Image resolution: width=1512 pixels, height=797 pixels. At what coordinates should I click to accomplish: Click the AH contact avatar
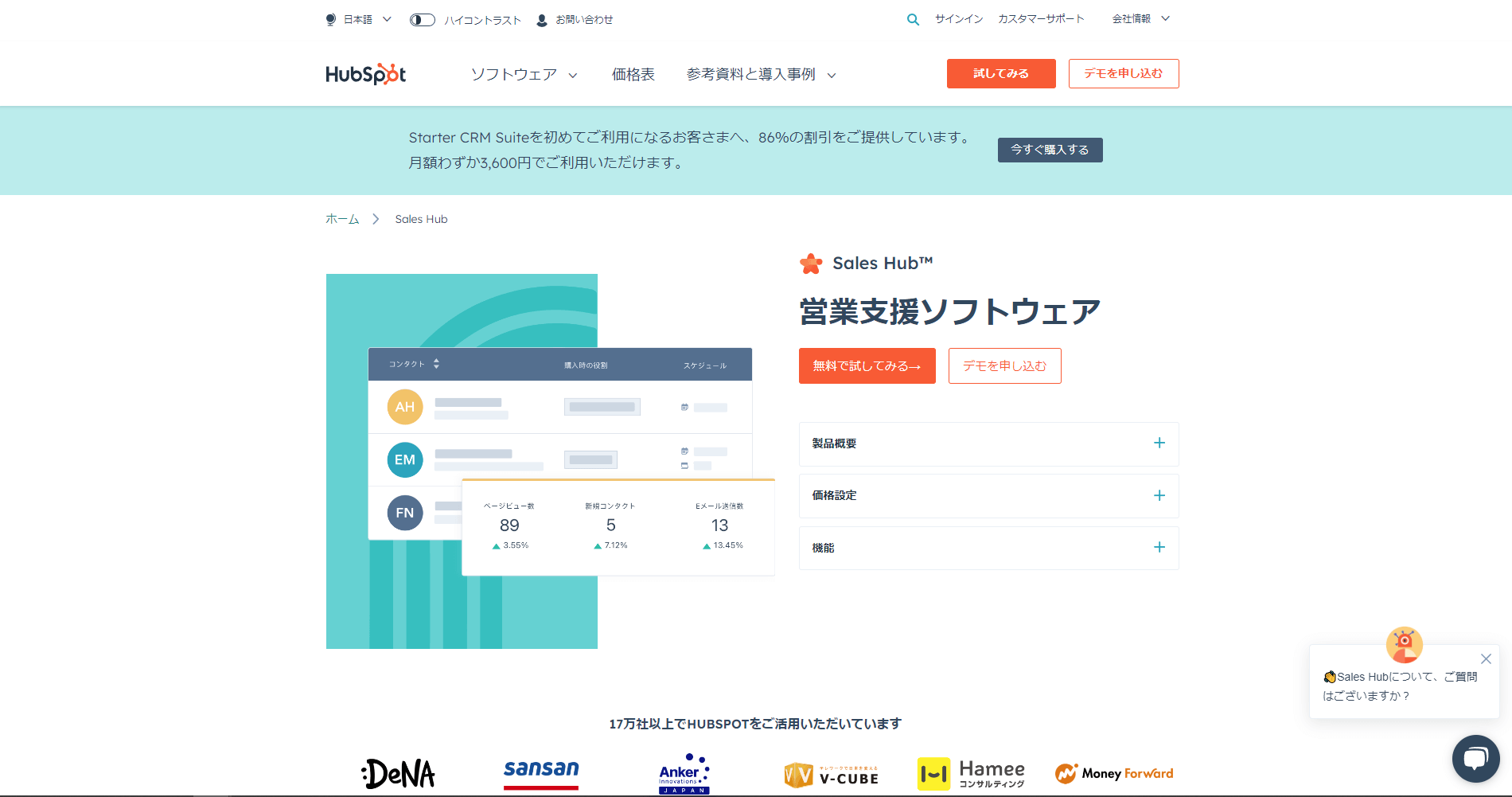pyautogui.click(x=405, y=407)
